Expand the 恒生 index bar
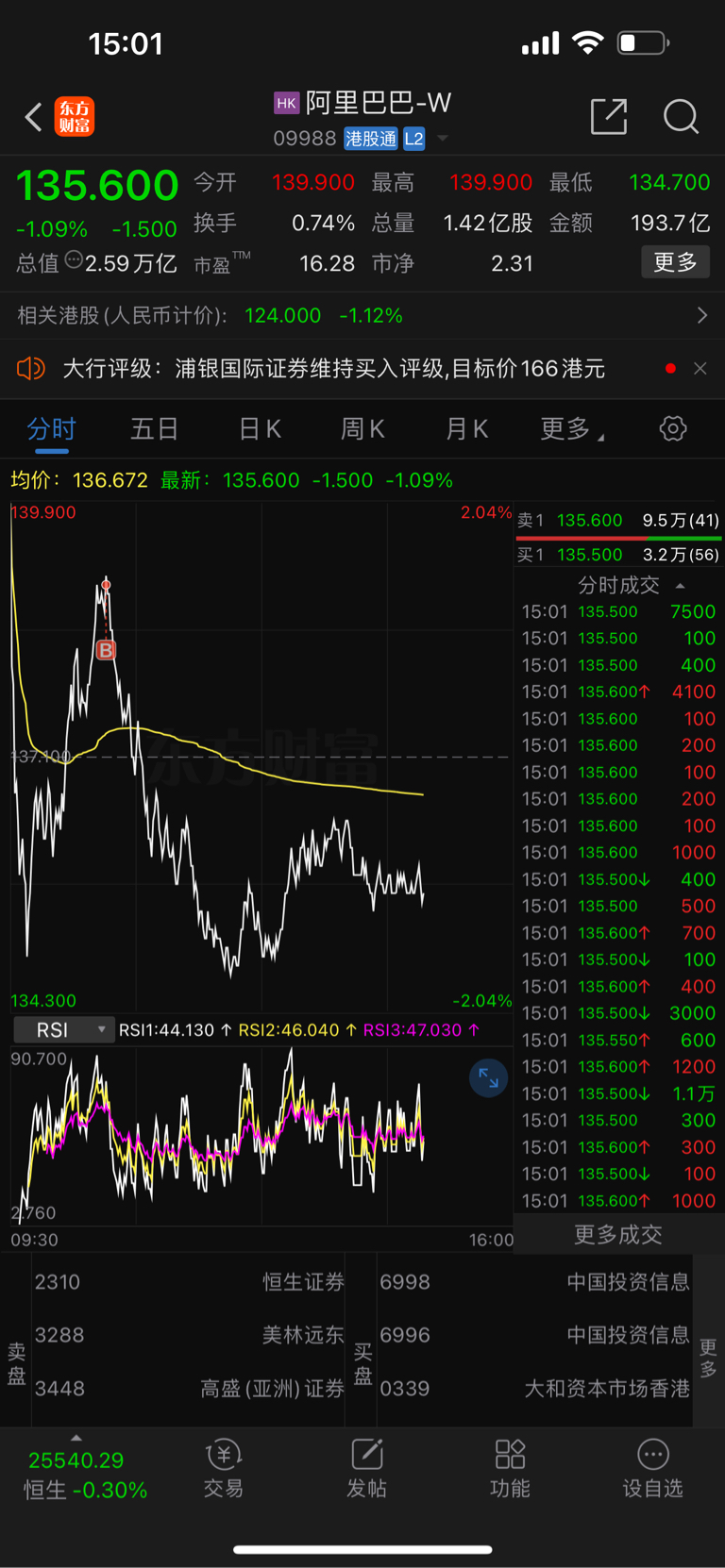The width and height of the screenshot is (725, 1568). point(76,1438)
